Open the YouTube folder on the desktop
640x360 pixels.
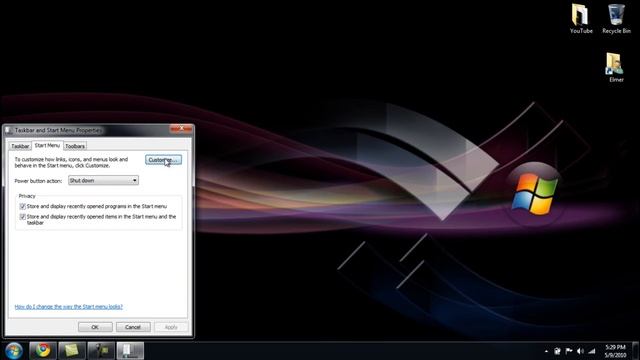(581, 19)
